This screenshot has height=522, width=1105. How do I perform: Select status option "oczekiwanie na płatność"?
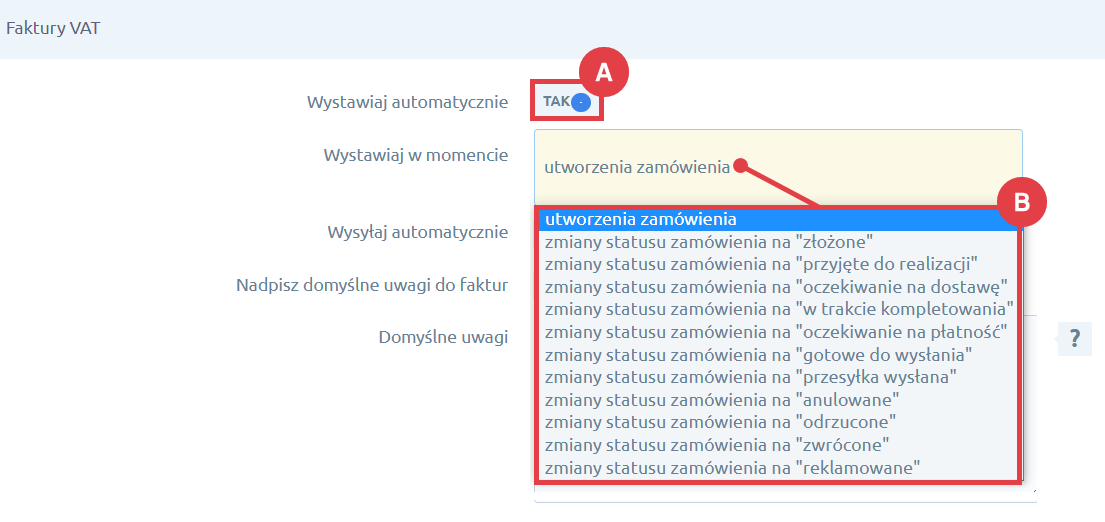(x=777, y=331)
